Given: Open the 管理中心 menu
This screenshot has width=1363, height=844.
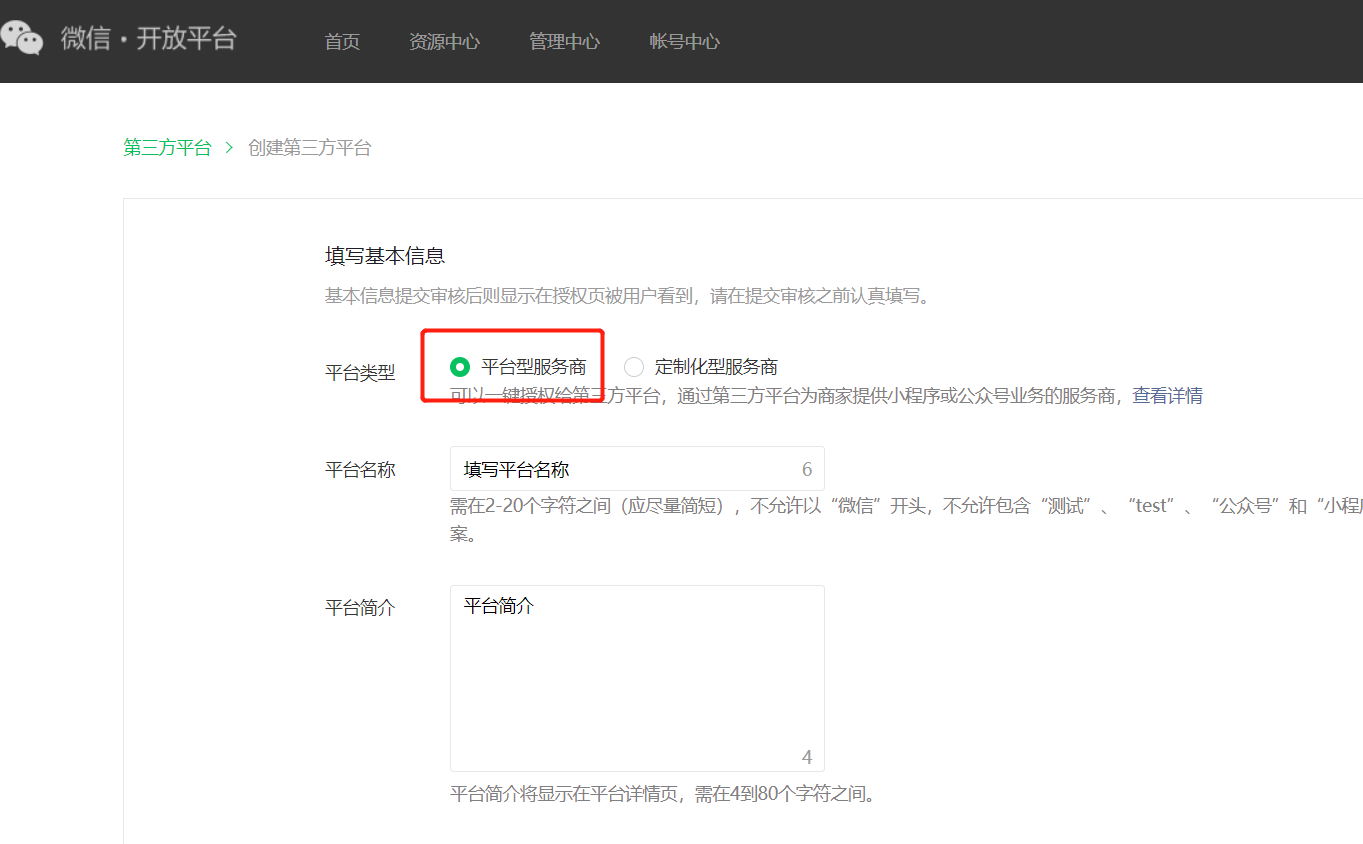Looking at the screenshot, I should tap(564, 41).
